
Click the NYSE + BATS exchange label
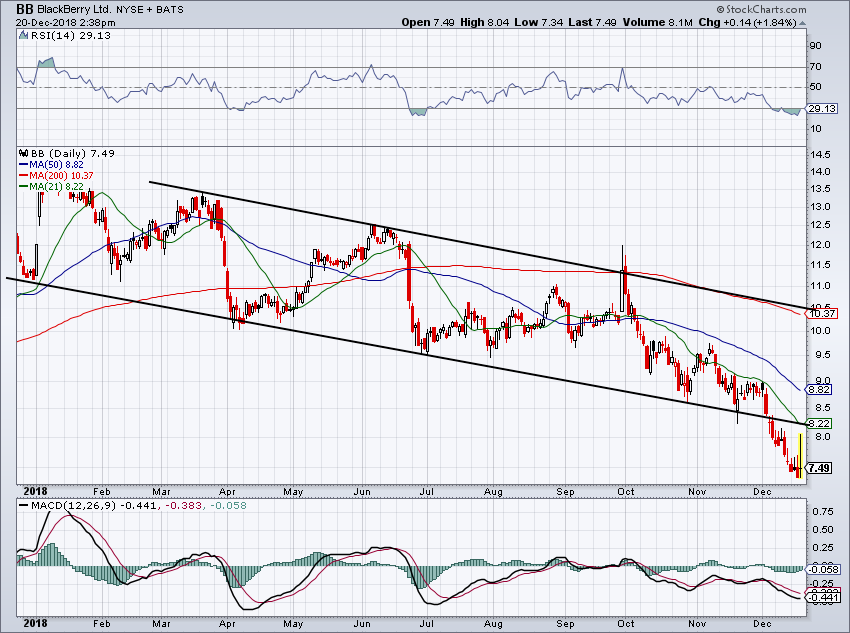[149, 9]
